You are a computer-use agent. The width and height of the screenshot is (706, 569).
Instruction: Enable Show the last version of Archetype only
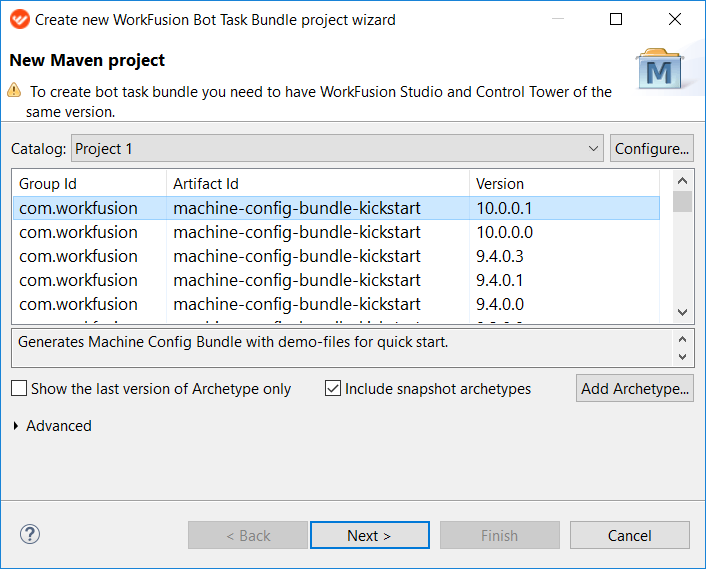point(19,388)
